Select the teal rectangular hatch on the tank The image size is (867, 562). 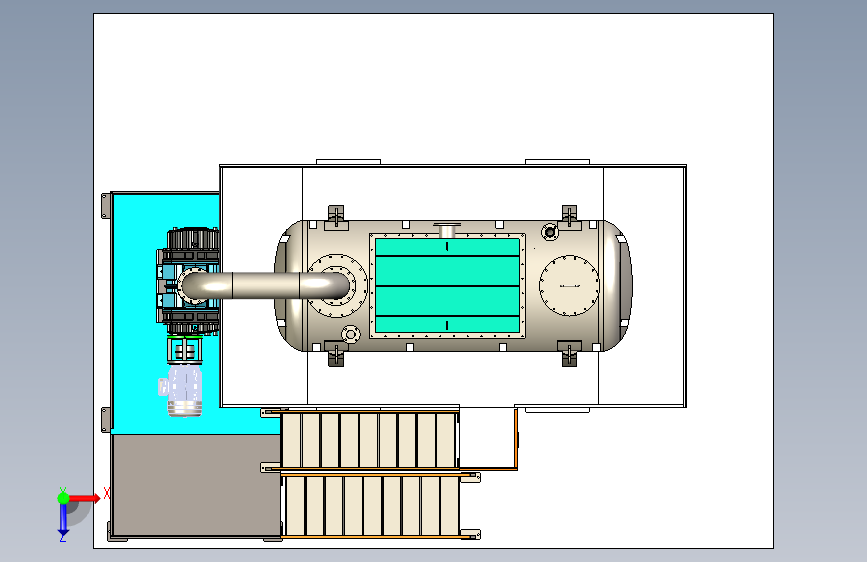[447, 285]
